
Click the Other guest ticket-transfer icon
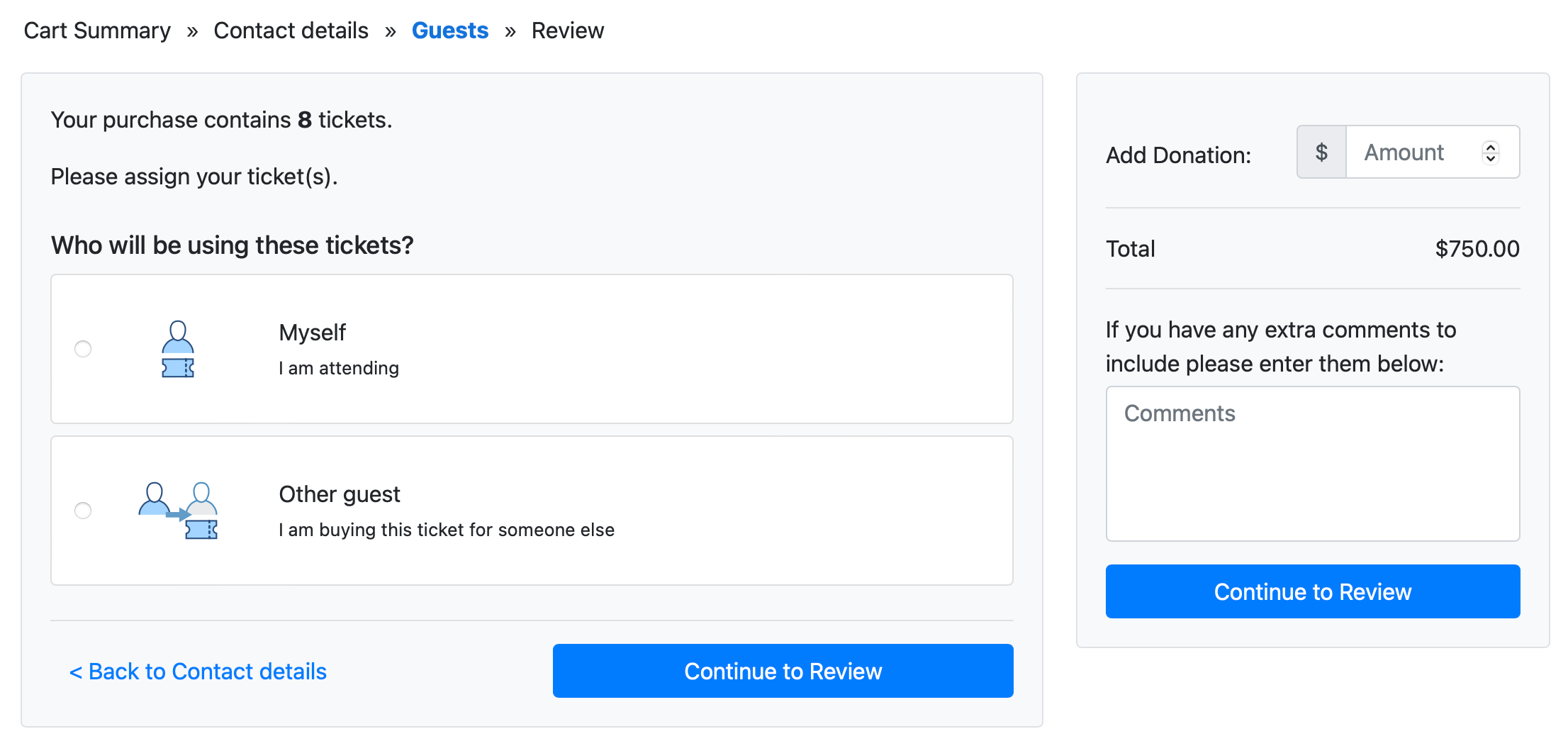[179, 511]
